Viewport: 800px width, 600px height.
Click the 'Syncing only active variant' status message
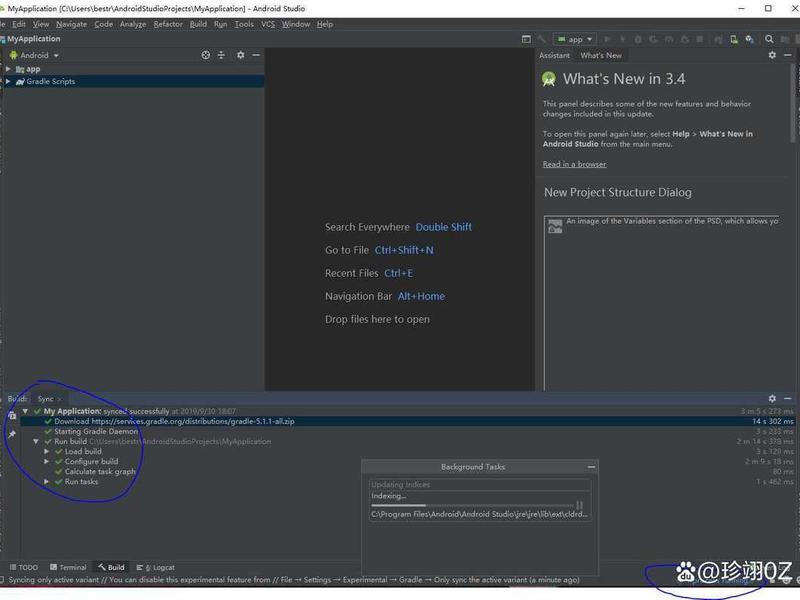[294, 580]
